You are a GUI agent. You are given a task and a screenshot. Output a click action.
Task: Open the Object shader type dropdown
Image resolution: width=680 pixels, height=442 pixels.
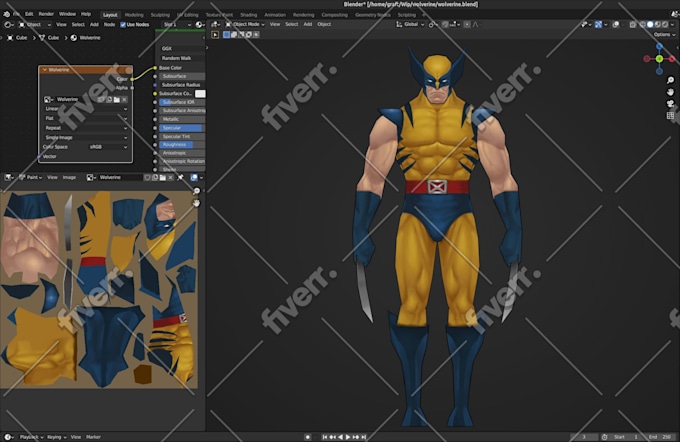point(34,25)
